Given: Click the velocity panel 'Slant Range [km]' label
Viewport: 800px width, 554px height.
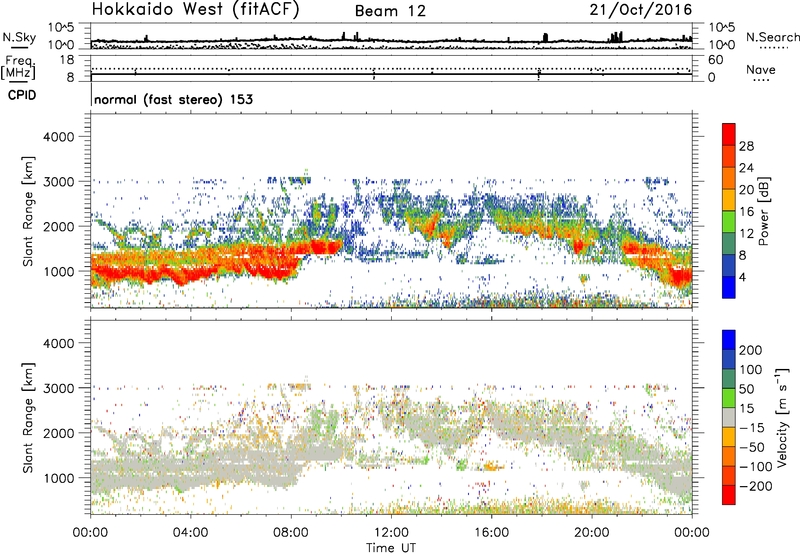Looking at the screenshot, I should (28, 417).
